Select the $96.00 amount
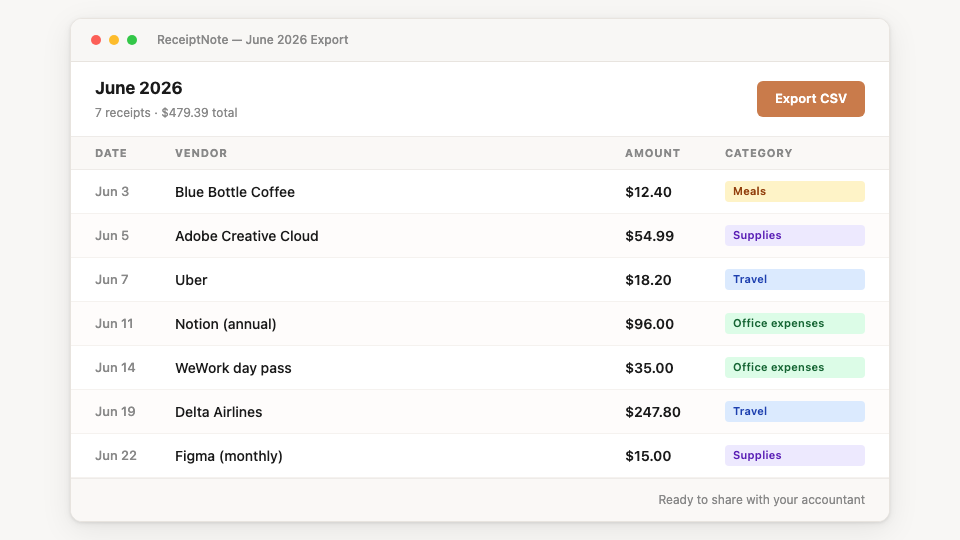 pyautogui.click(x=650, y=324)
